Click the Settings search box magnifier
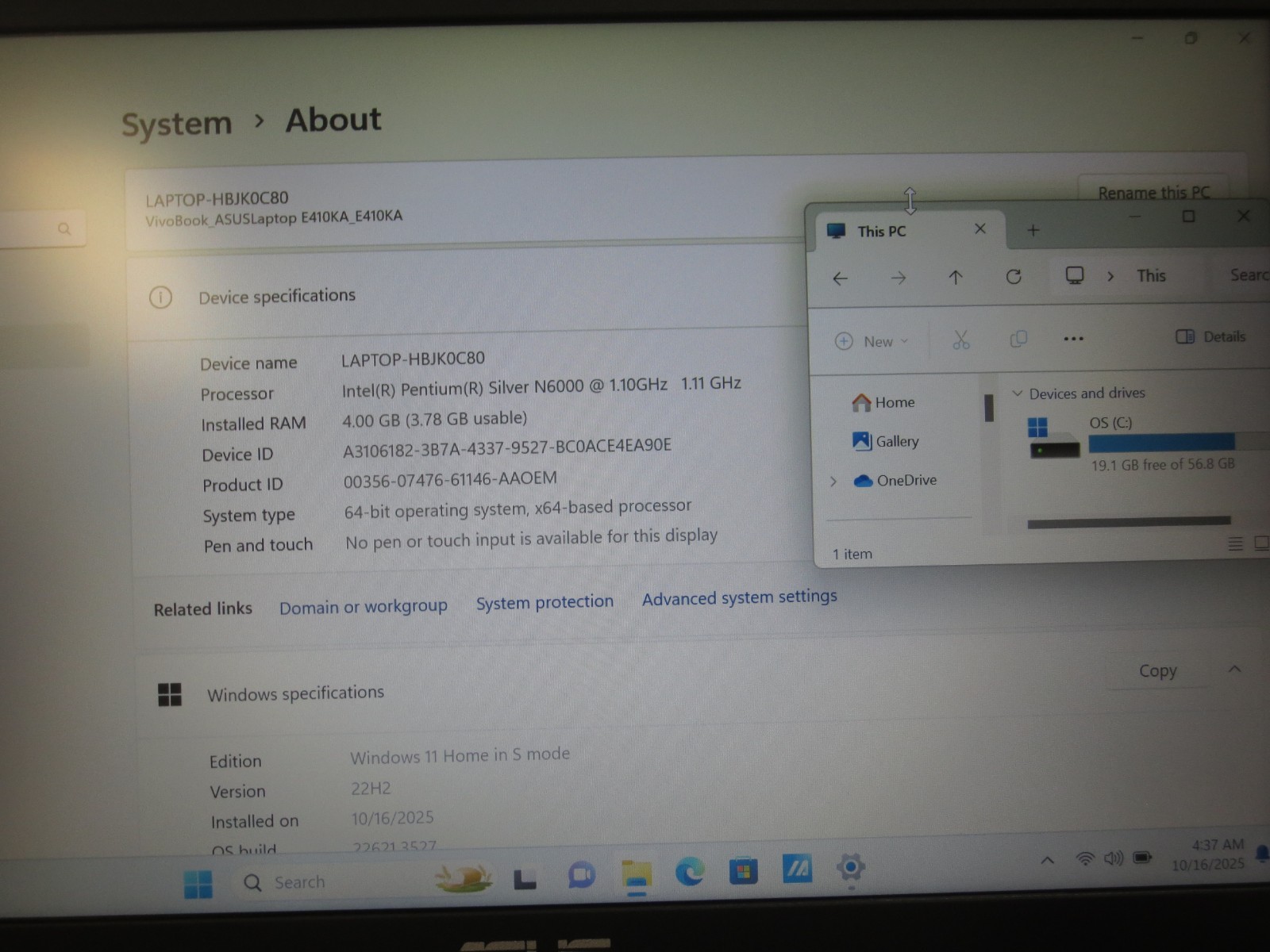Screen dimensions: 1270x952 click(x=64, y=228)
